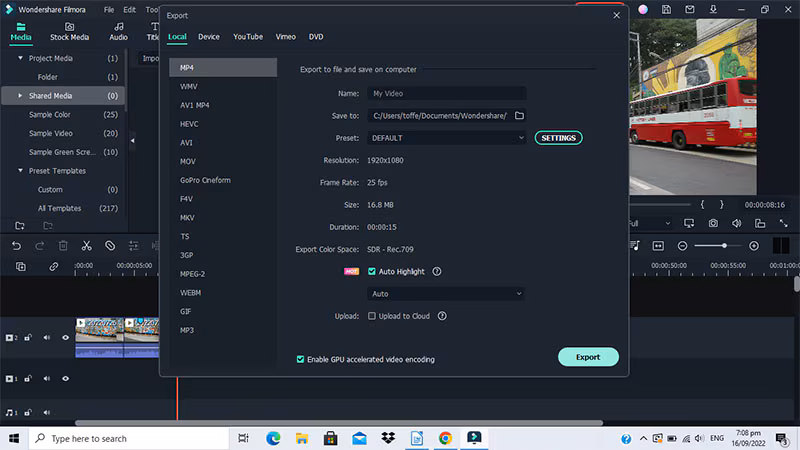
Task: Collapse media panel with left arrow
Action: tap(133, 140)
